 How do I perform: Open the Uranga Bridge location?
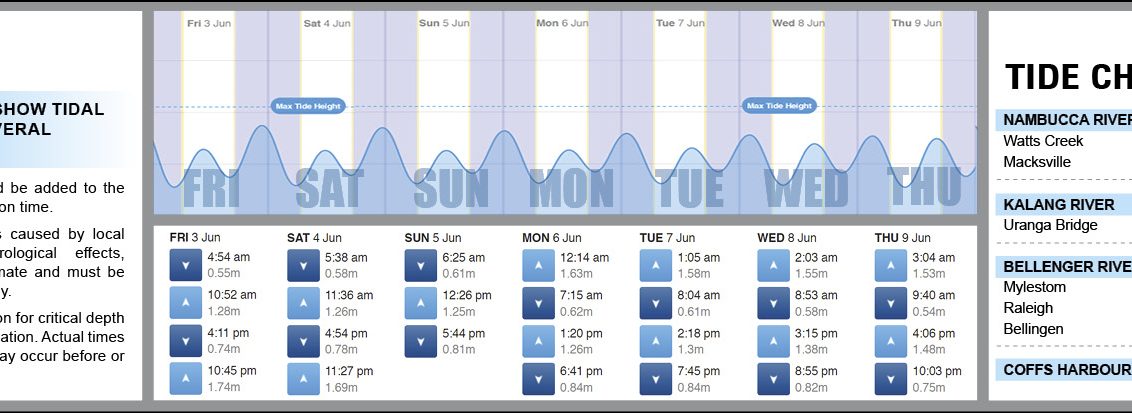1050,225
